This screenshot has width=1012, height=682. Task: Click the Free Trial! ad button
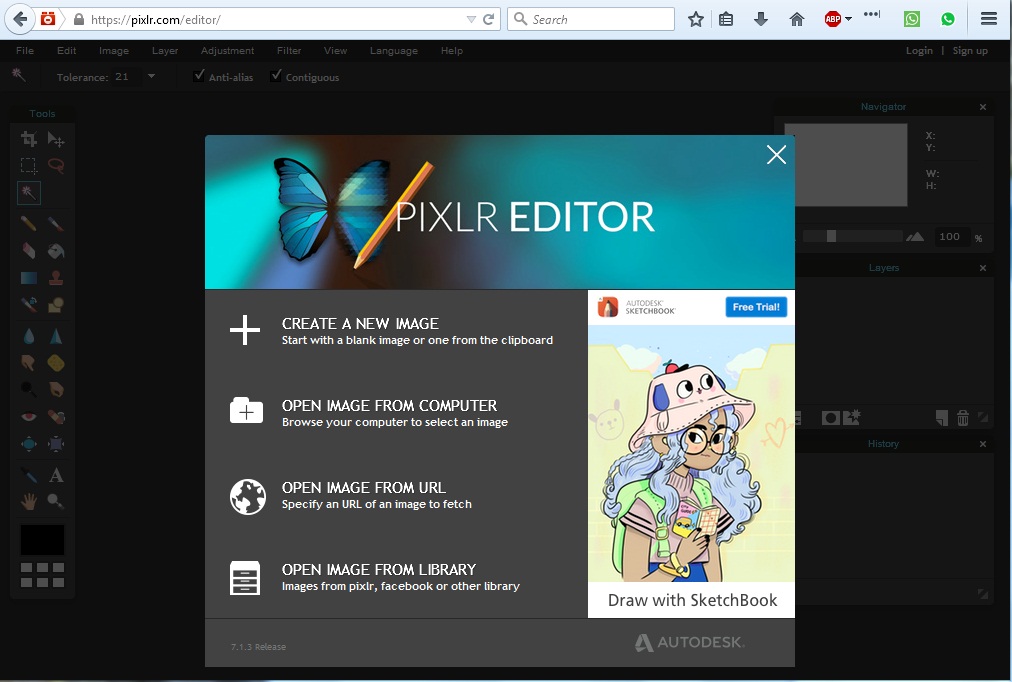coord(756,307)
